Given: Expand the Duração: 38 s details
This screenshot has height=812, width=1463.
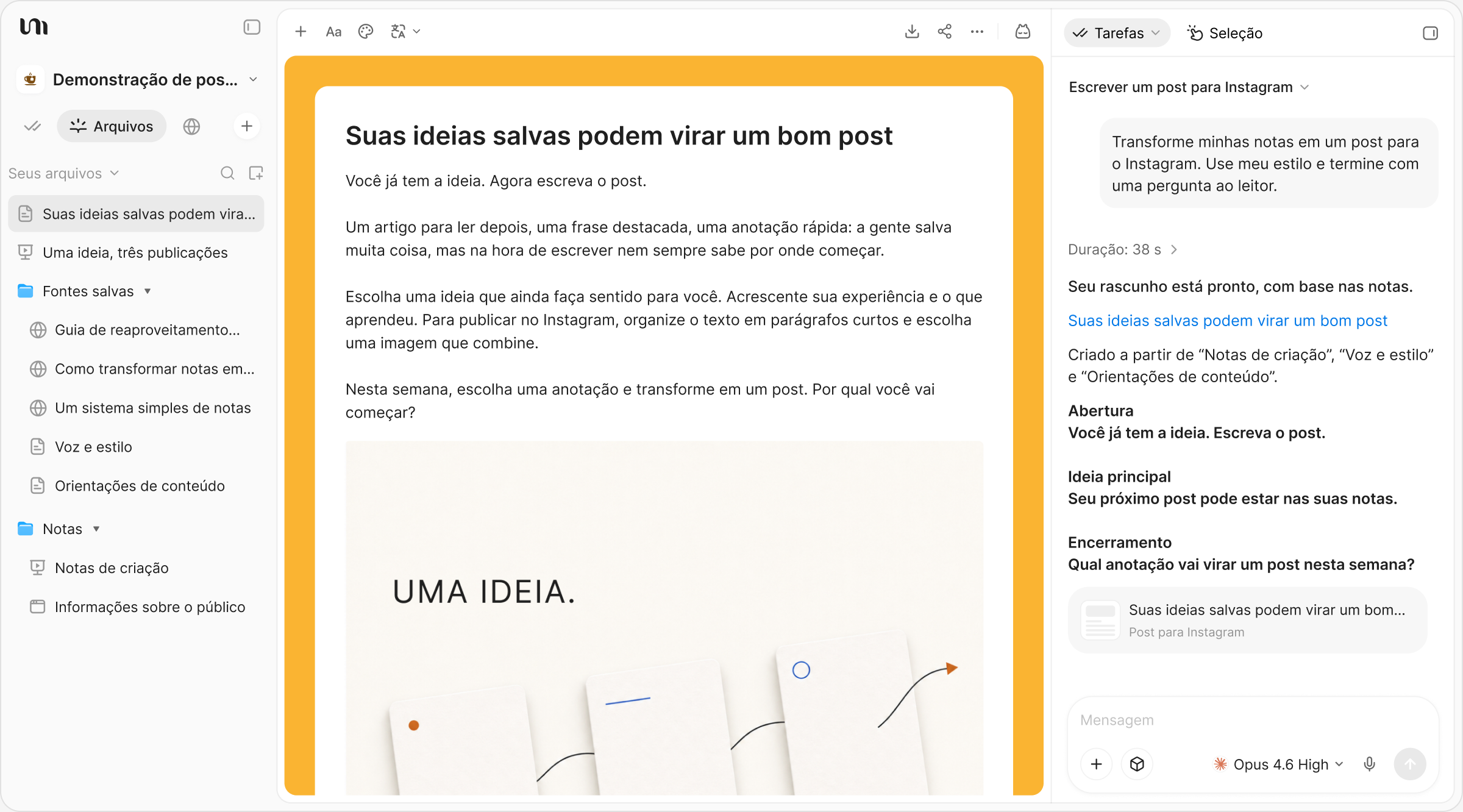Looking at the screenshot, I should pyautogui.click(x=1123, y=250).
